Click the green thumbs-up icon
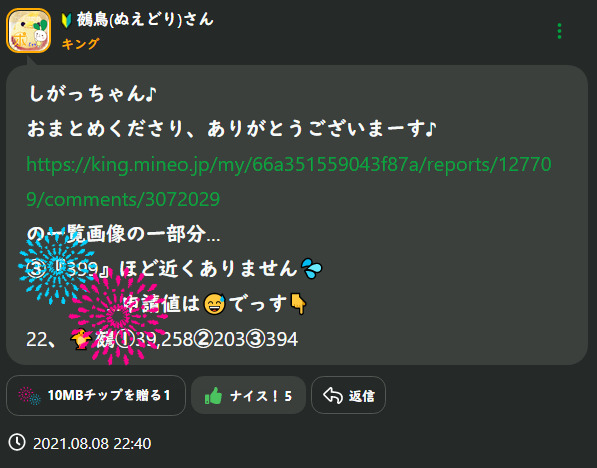597x468 pixels. point(214,395)
